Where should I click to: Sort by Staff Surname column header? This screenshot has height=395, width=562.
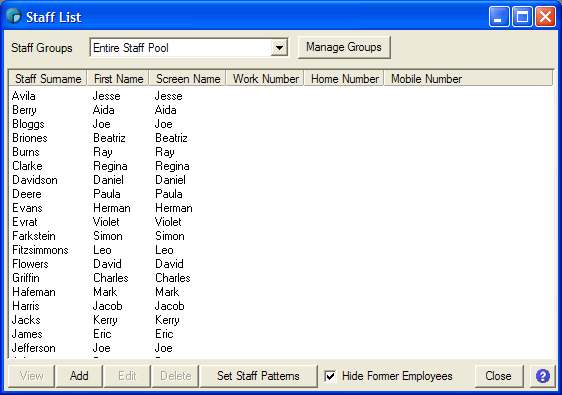[x=48, y=78]
